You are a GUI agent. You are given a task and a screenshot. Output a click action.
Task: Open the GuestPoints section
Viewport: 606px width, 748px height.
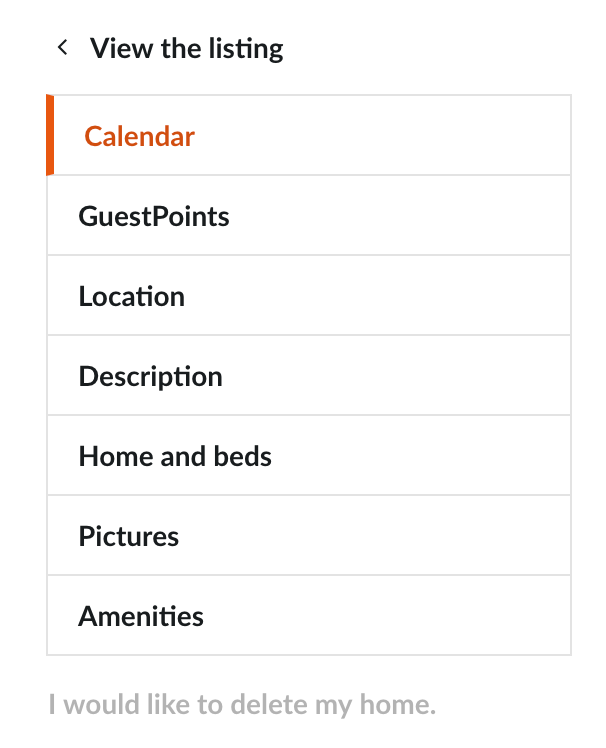pyautogui.click(x=154, y=216)
